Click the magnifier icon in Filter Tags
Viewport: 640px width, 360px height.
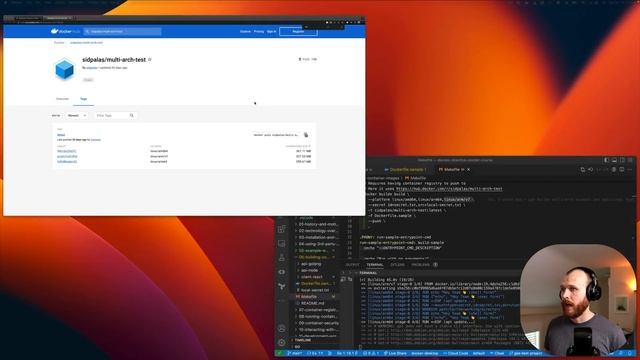[x=131, y=116]
